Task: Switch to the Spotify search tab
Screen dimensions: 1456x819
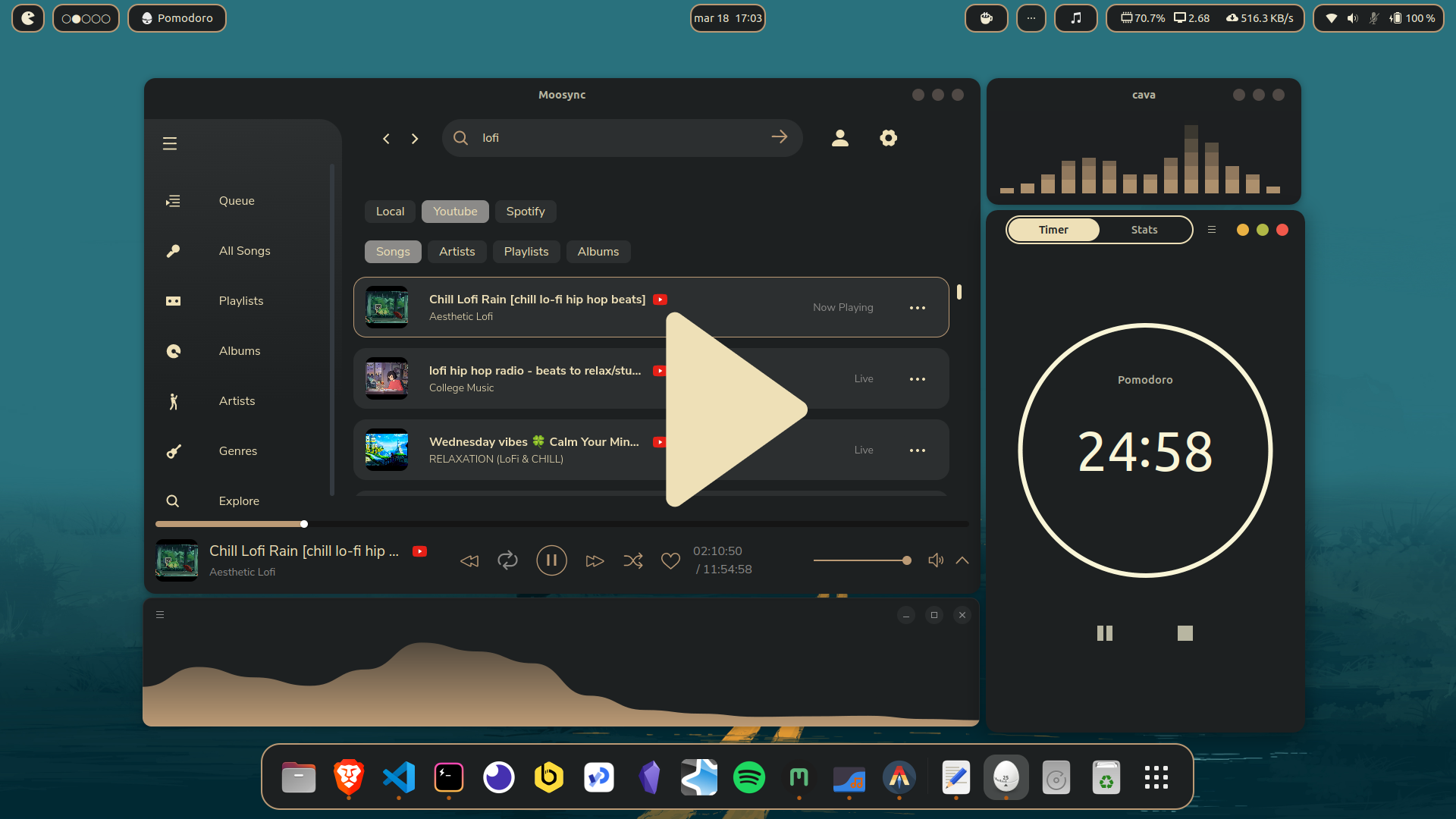Action: [525, 212]
